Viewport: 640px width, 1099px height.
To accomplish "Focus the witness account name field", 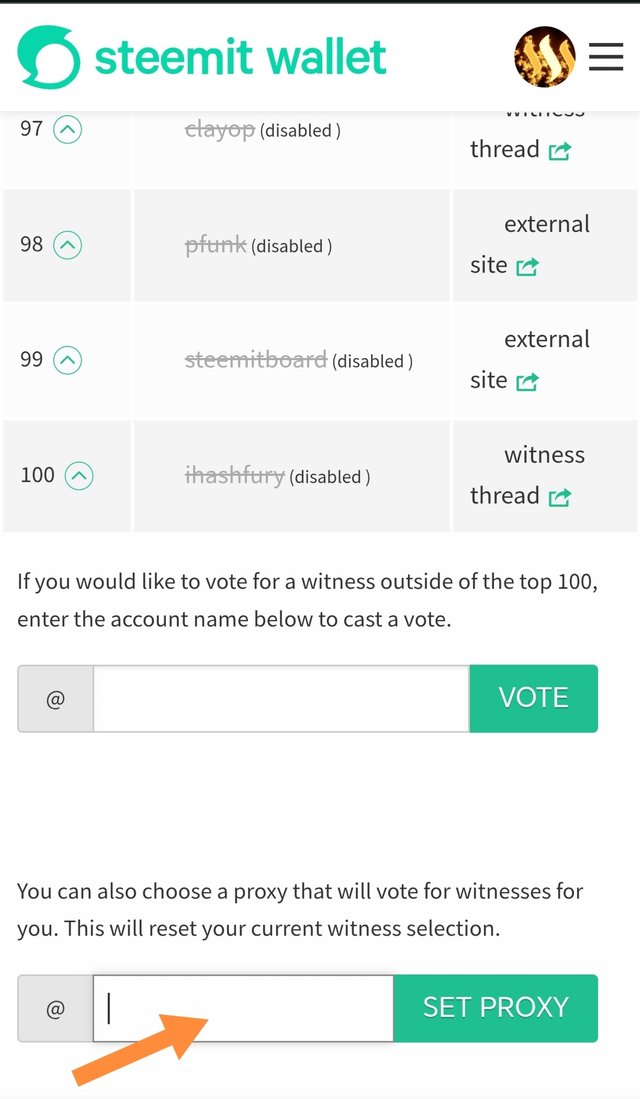I will click(x=281, y=698).
